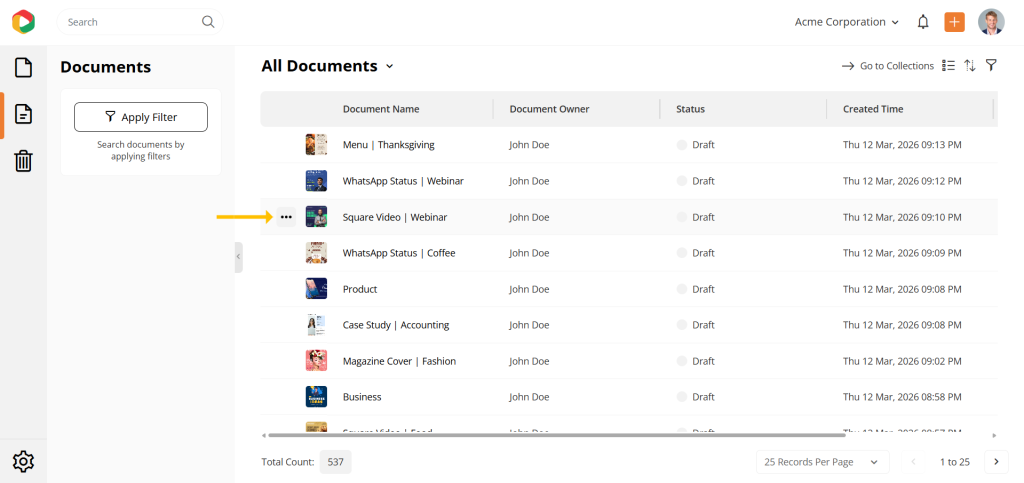
Task: Go to Collections link
Action: pos(887,66)
